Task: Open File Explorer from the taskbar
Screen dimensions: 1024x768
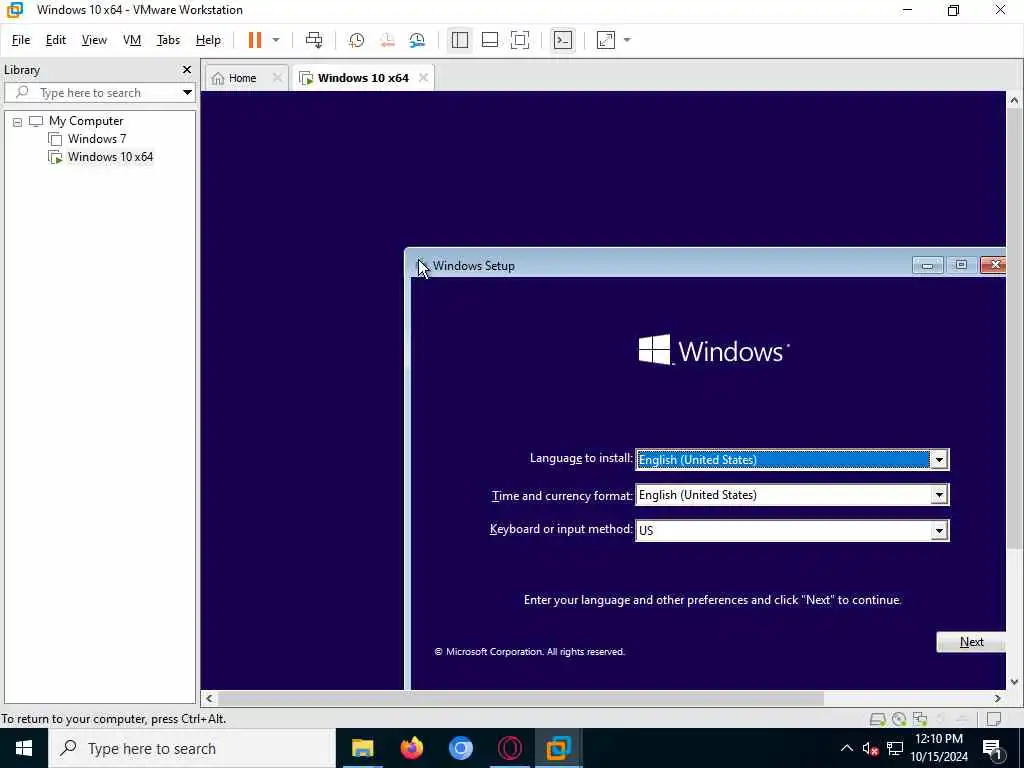Action: point(362,748)
